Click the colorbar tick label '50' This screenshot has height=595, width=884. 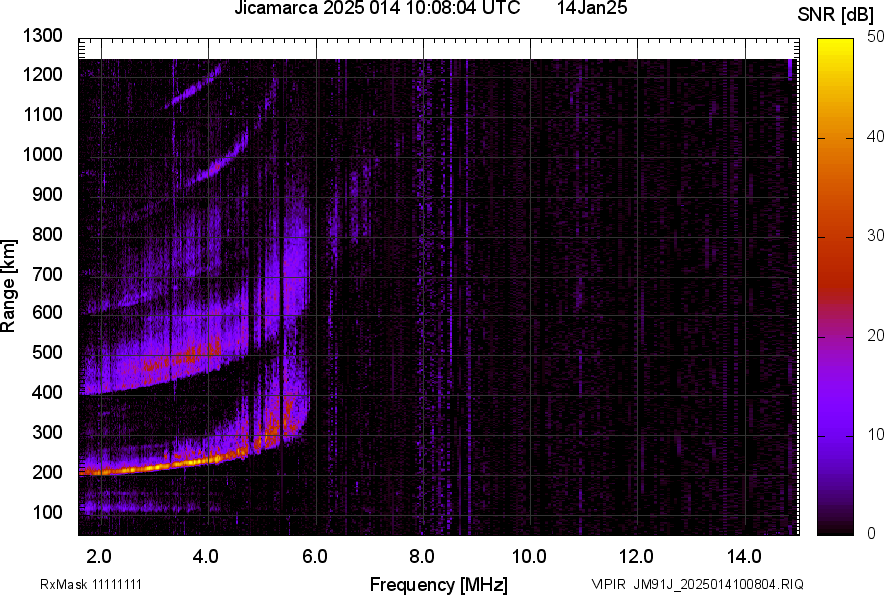875,37
